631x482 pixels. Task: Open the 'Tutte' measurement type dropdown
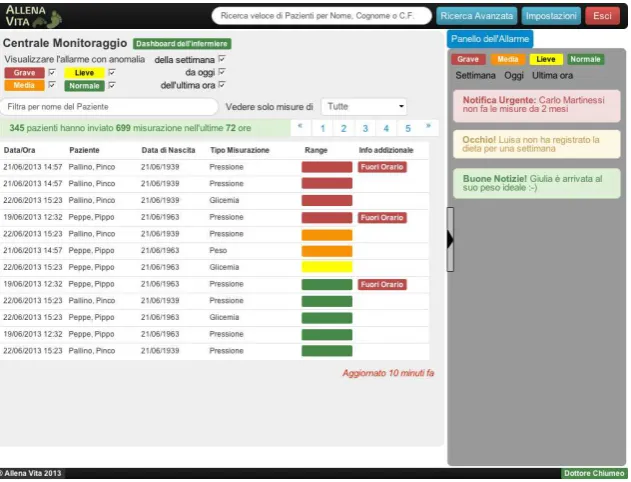pyautogui.click(x=364, y=107)
